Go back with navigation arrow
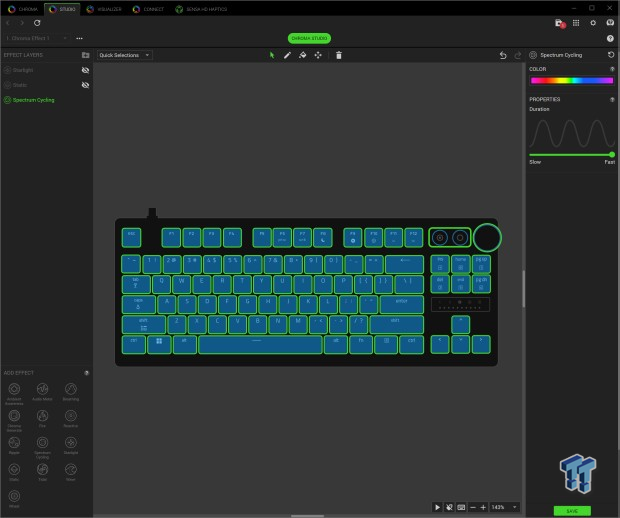 [x=8, y=23]
